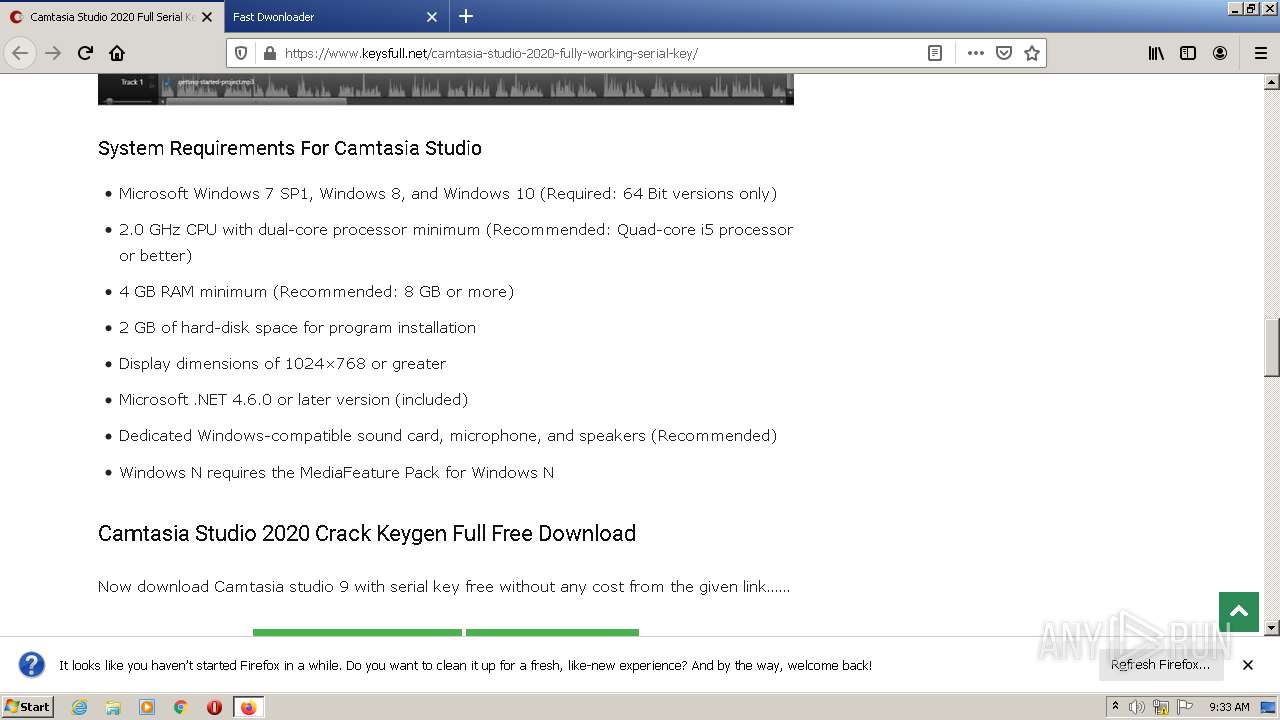
Task: Click Display dimensions of 1024×768 line
Action: (x=282, y=363)
